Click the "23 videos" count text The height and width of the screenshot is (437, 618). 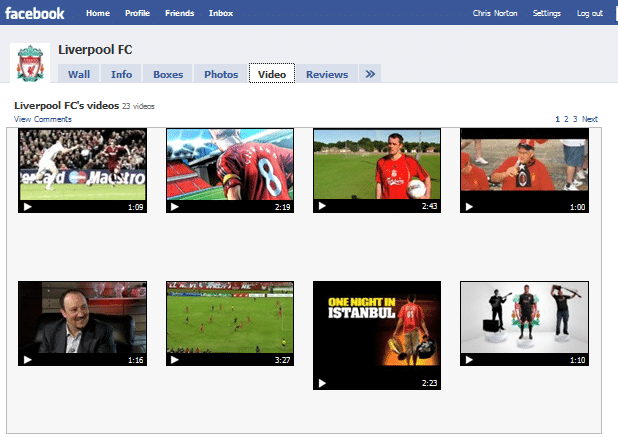pos(138,106)
